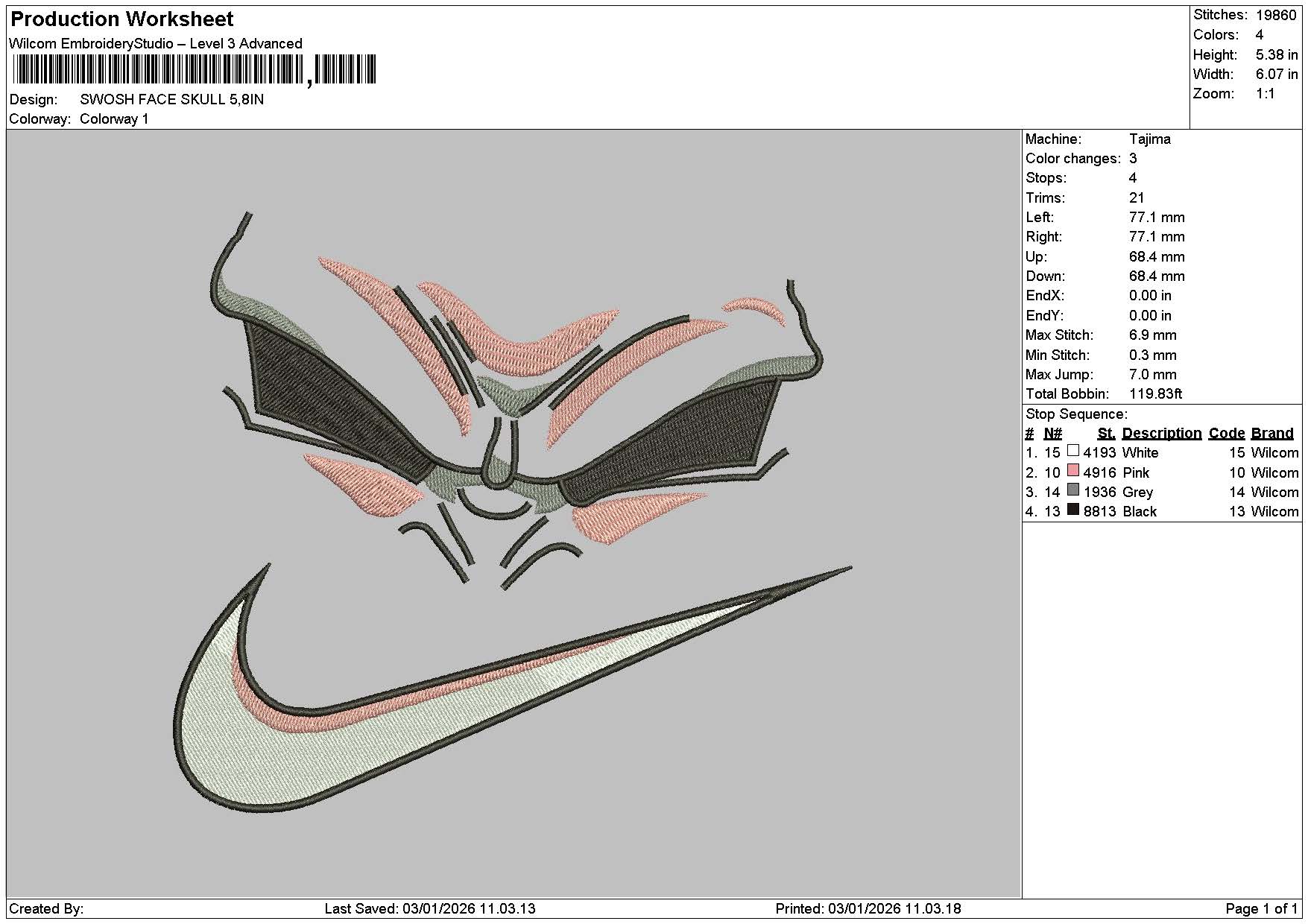Click the barcode under the worksheet title
The height and width of the screenshot is (924, 1308).
[195, 71]
